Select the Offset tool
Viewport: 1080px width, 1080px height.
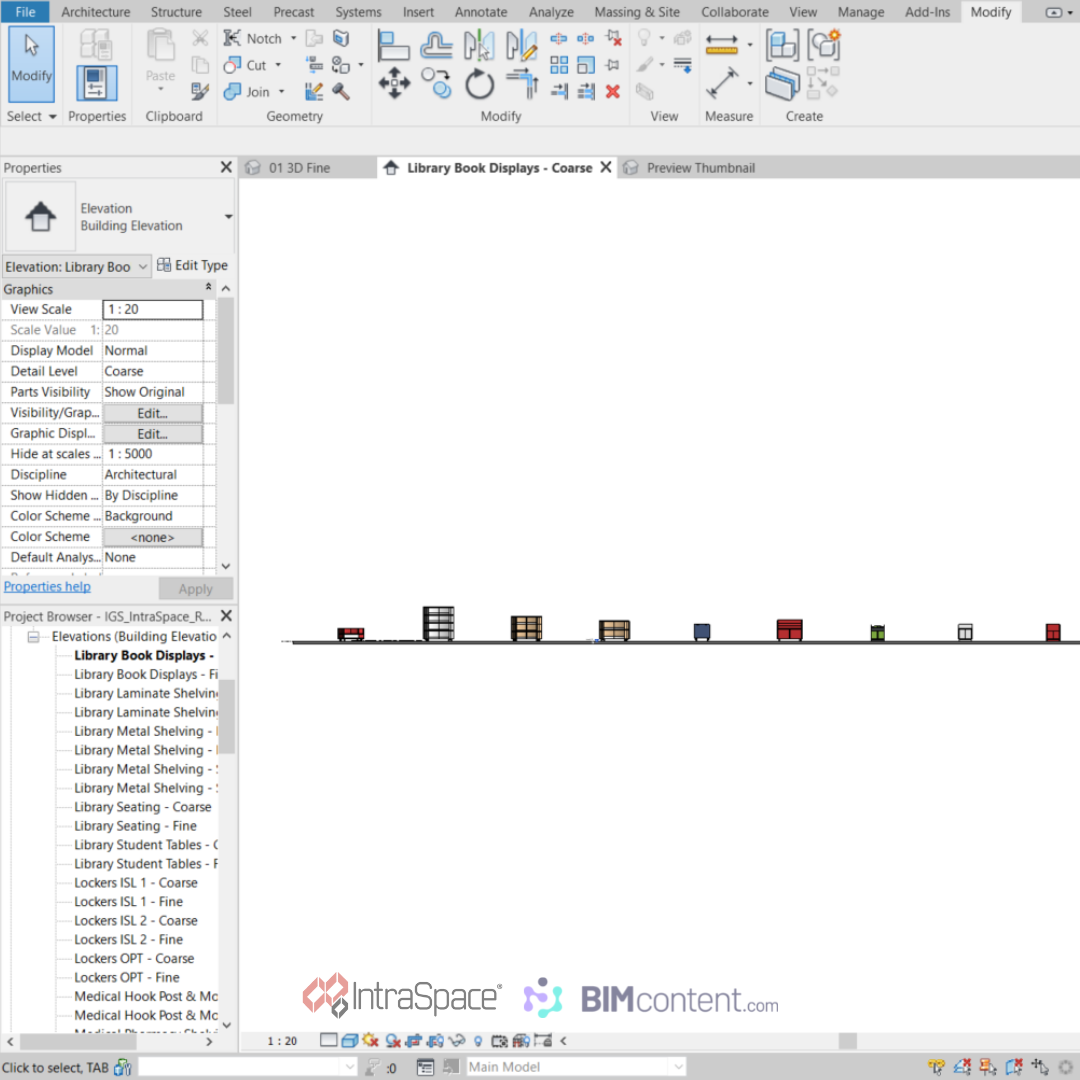coord(436,45)
